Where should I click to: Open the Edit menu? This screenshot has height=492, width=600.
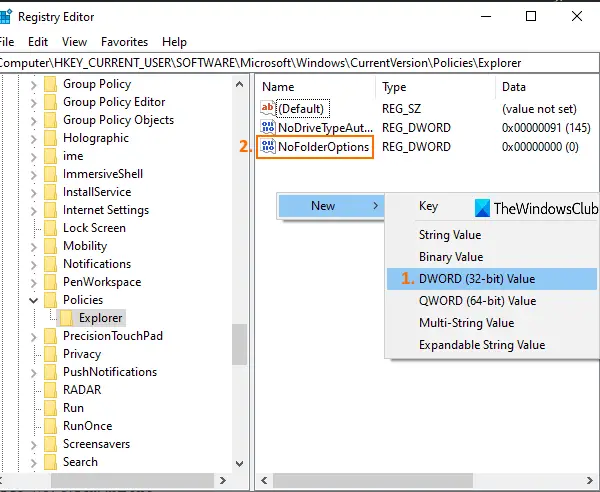pyautogui.click(x=38, y=41)
